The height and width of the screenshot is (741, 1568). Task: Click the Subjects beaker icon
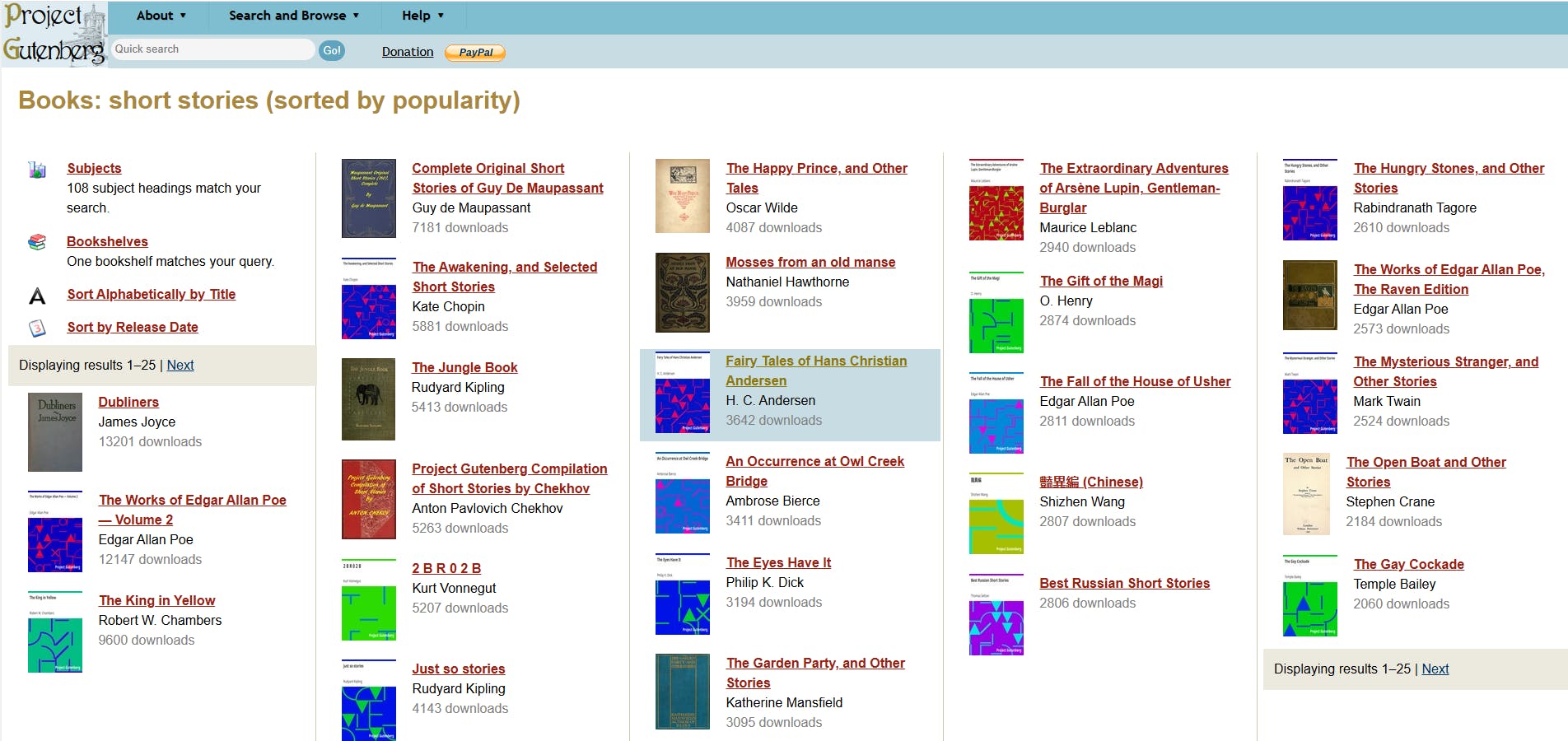coord(37,170)
